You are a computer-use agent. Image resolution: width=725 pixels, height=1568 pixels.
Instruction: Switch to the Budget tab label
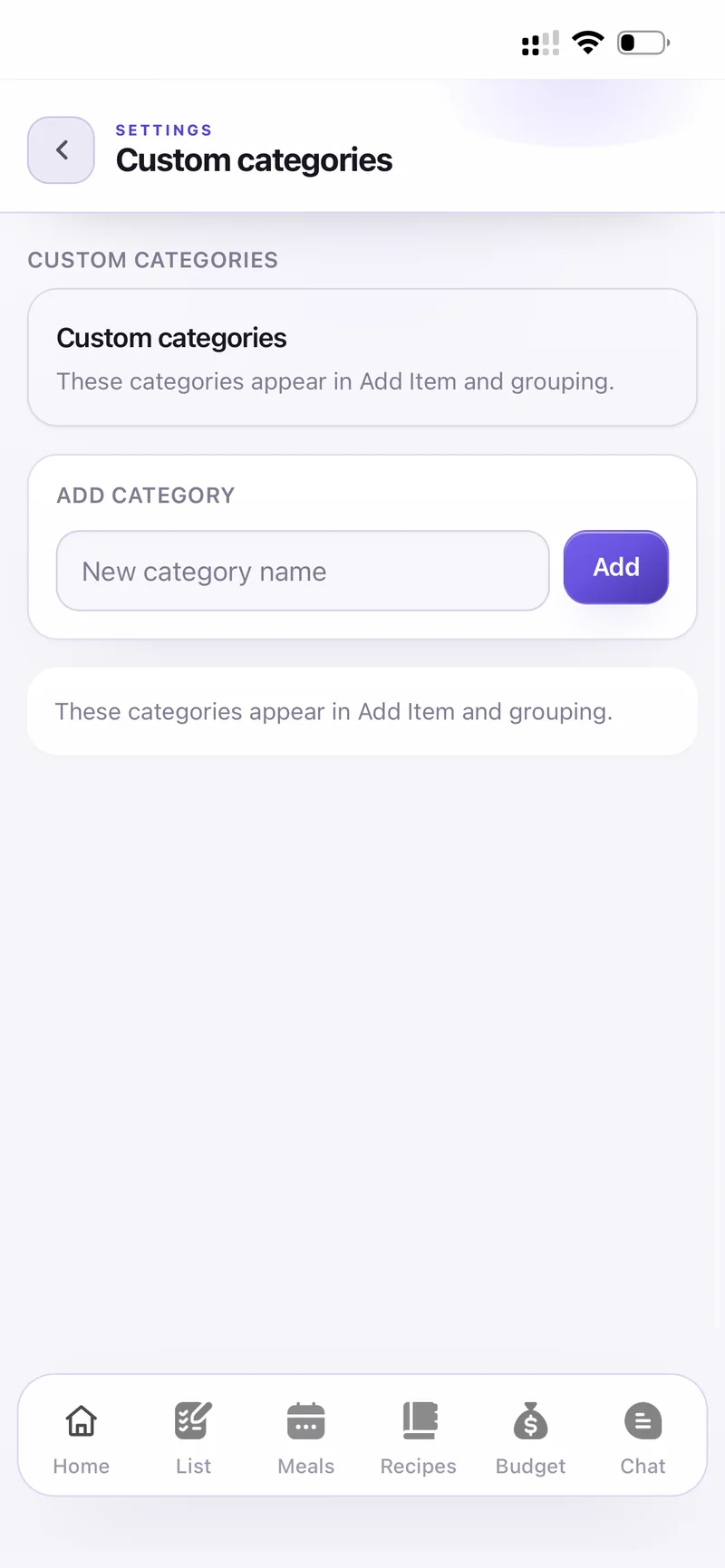click(531, 1466)
